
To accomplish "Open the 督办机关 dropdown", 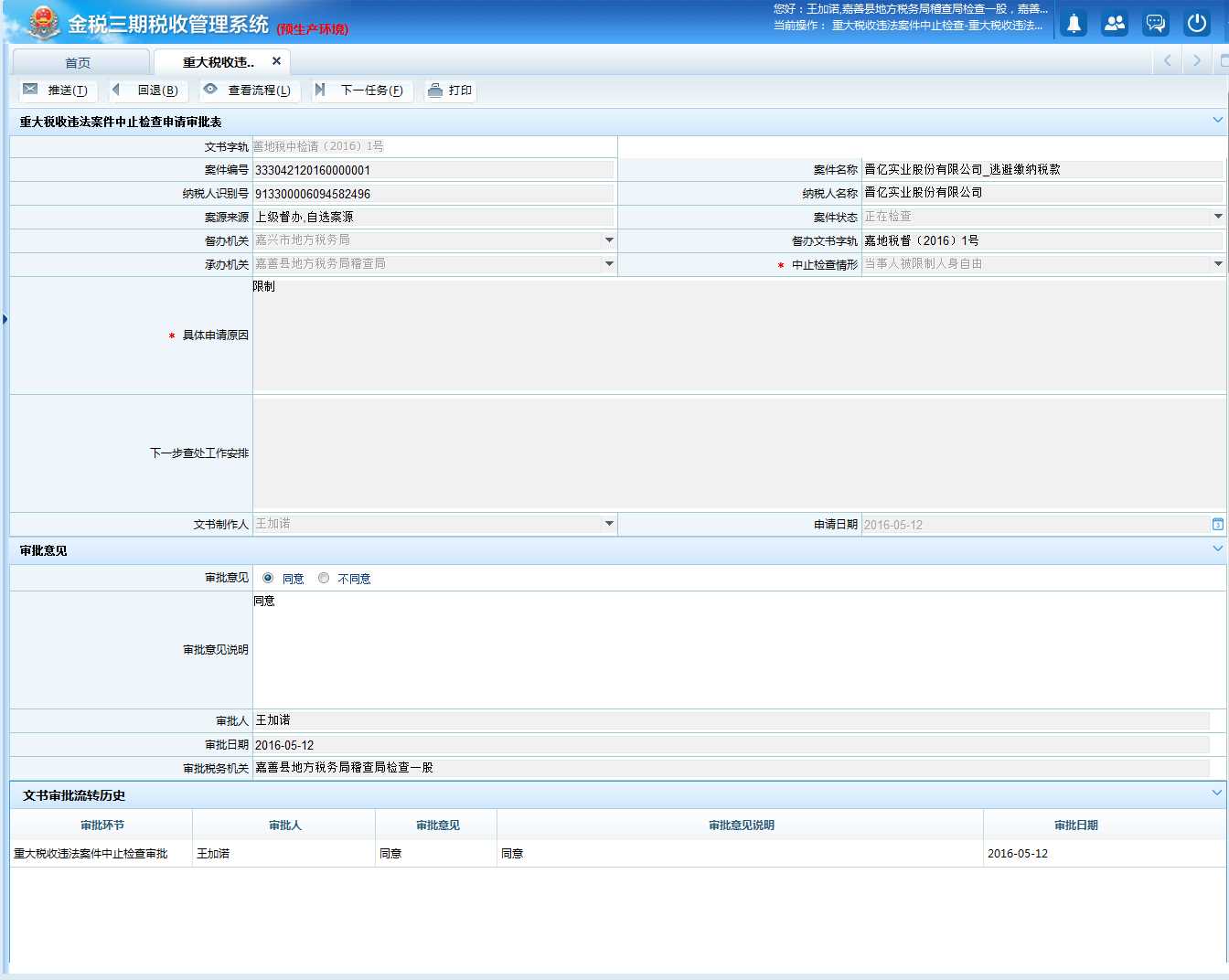I will coord(609,240).
